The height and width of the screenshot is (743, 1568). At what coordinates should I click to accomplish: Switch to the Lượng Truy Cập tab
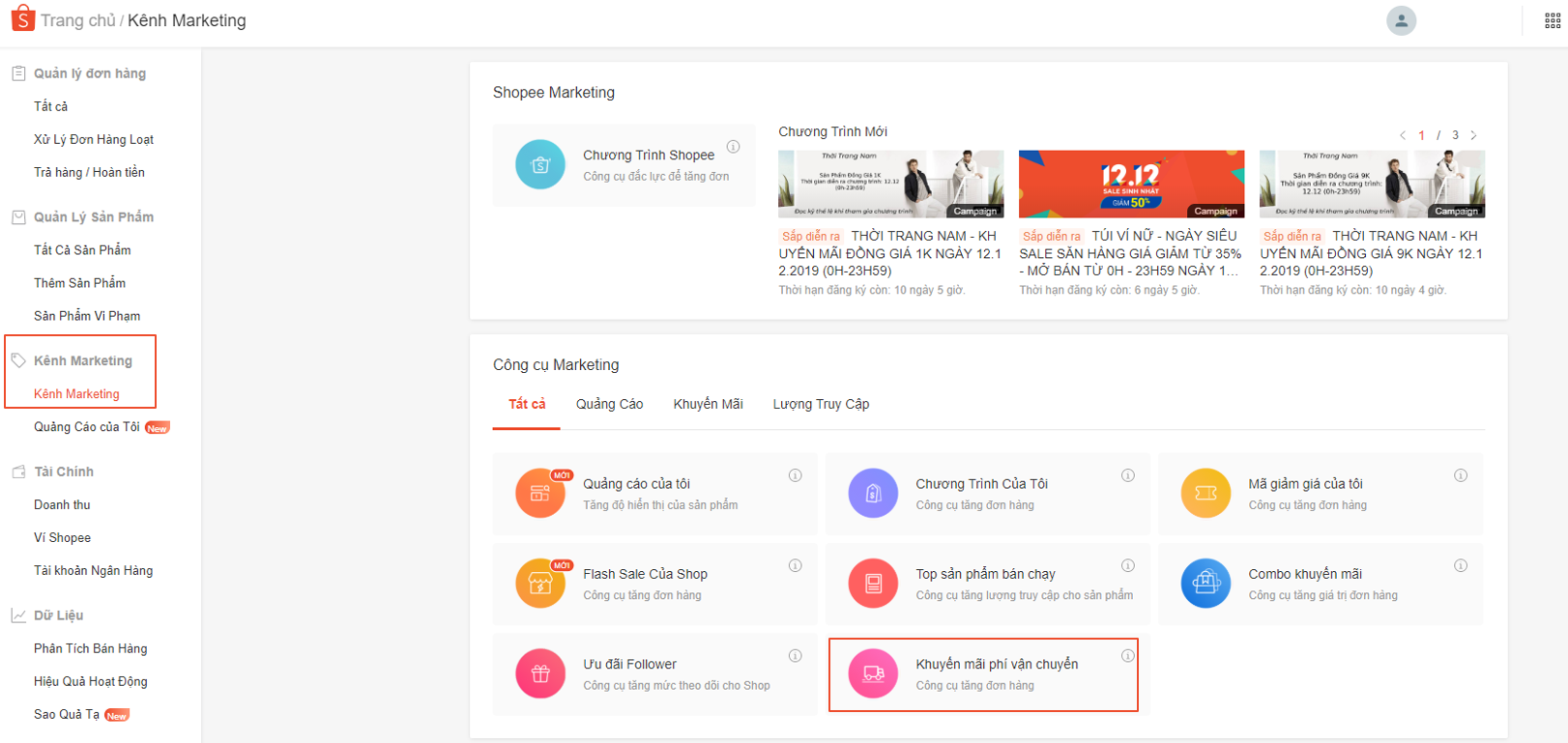click(821, 404)
